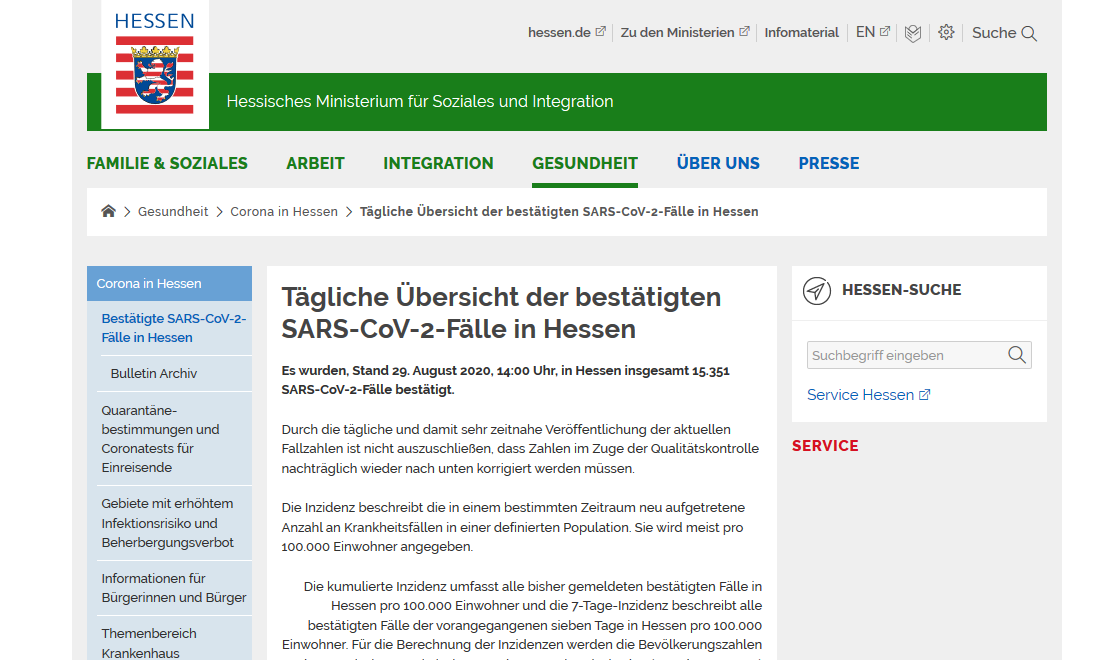1093x660 pixels.
Task: Go to Corona in Hessen breadcrumb
Action: [x=284, y=211]
